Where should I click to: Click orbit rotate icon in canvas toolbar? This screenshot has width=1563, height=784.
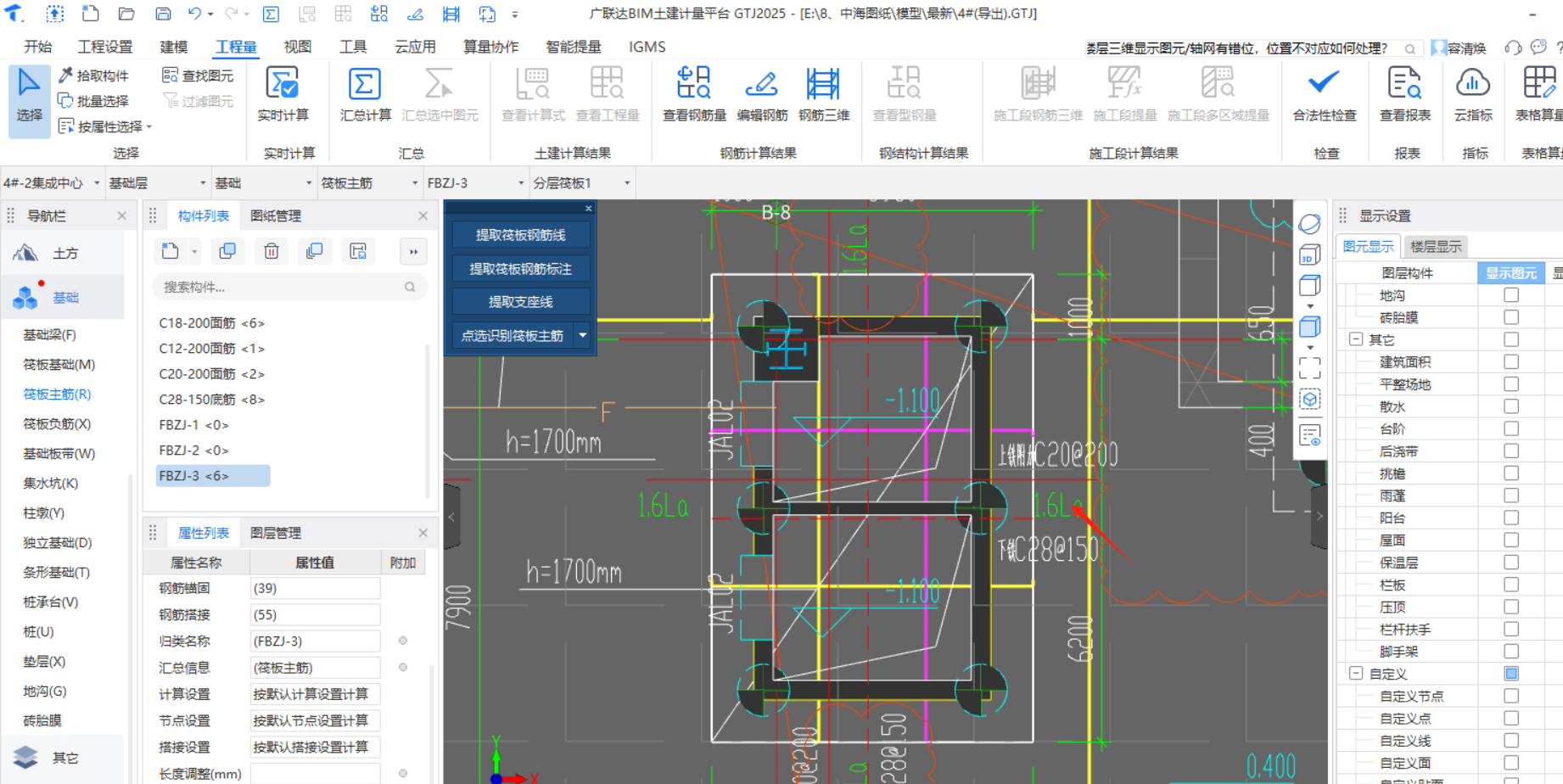coord(1309,224)
